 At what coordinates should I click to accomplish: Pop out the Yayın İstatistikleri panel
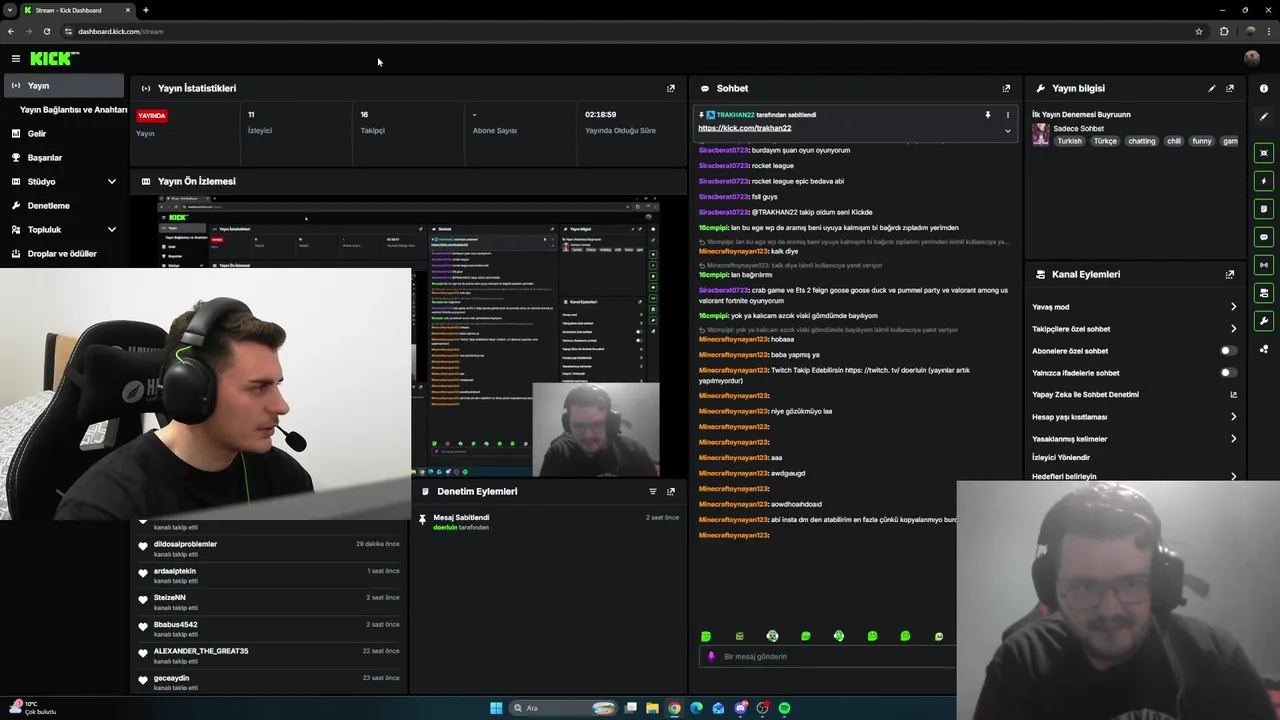(671, 88)
